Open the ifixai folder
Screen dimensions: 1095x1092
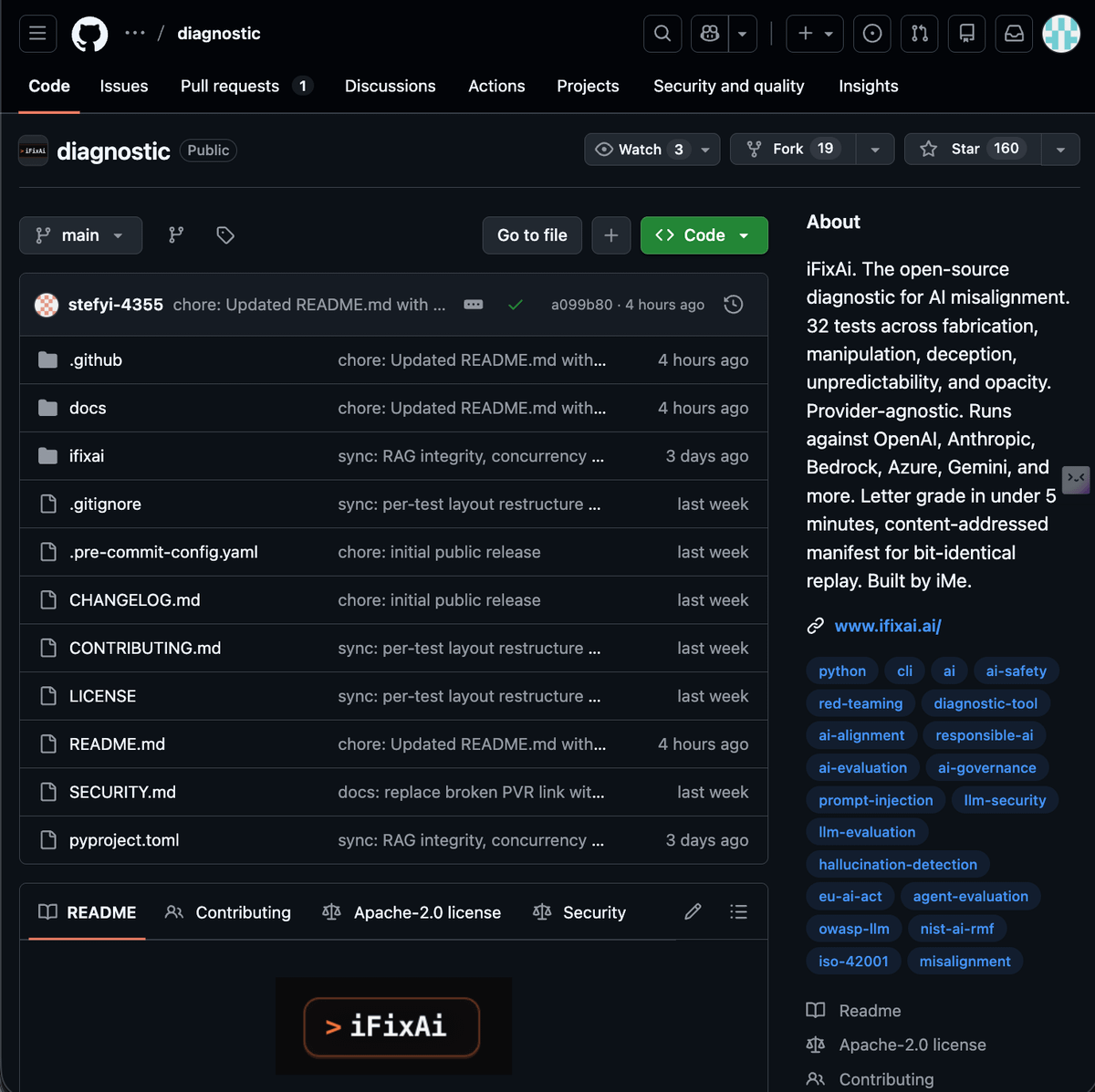point(87,456)
